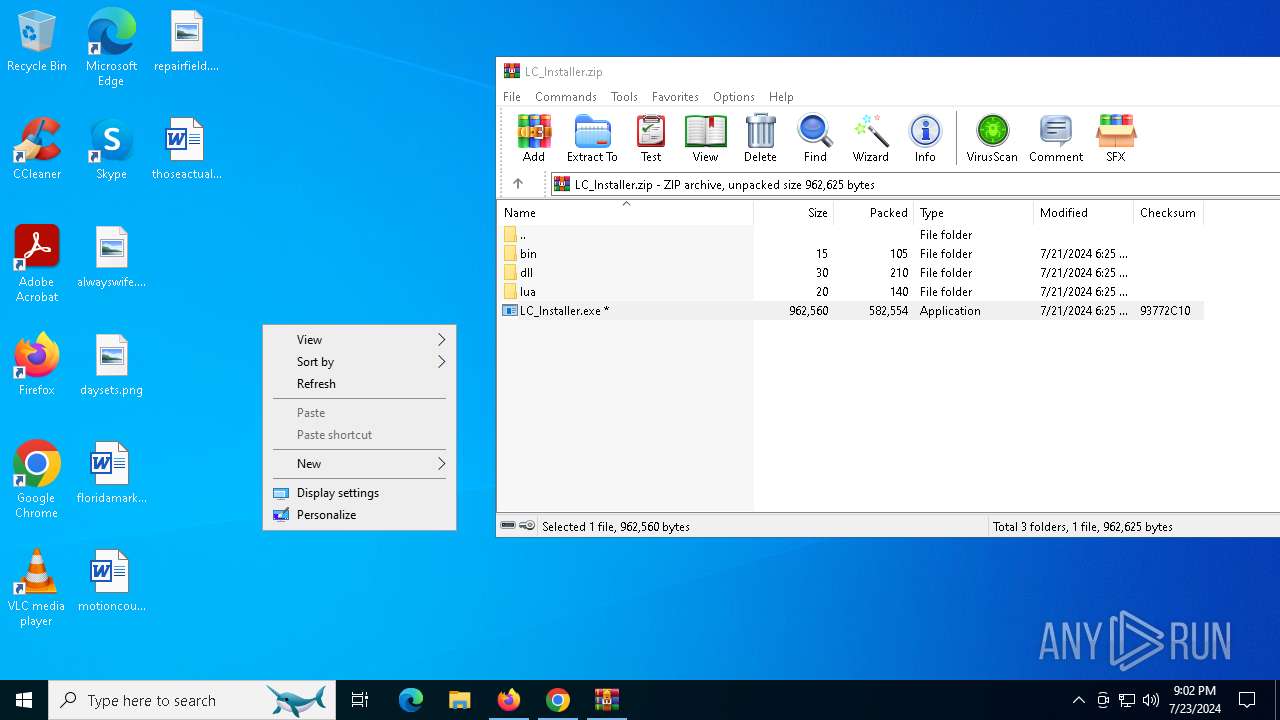This screenshot has width=1280, height=720.
Task: Select the daysets.png desktop file
Action: 111,366
